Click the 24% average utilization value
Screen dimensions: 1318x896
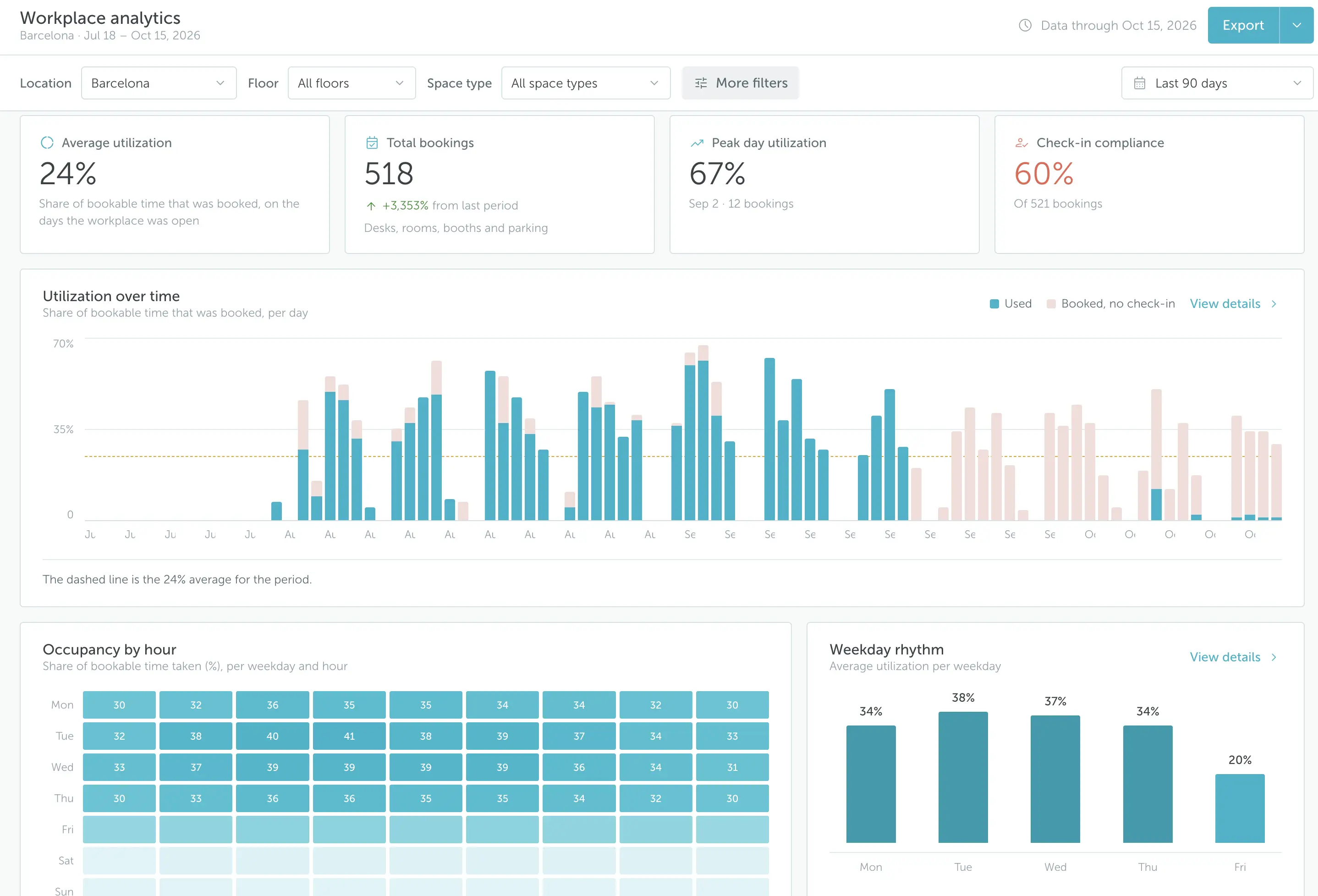coord(68,174)
